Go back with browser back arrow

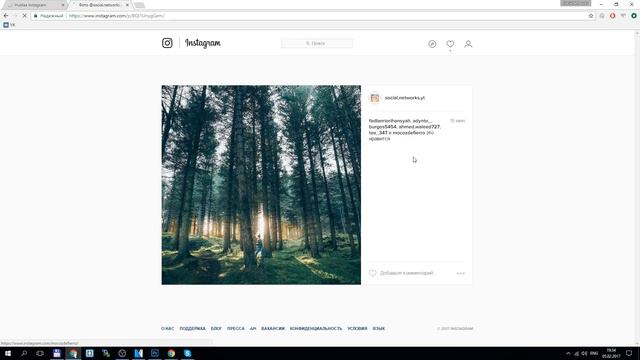6,16
